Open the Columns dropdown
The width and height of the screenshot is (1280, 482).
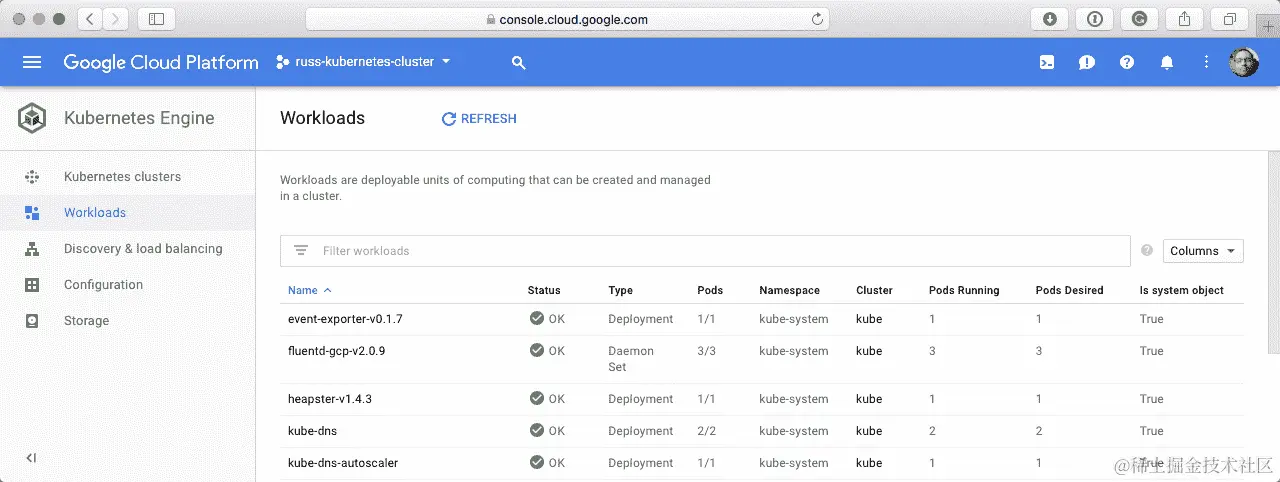(x=1203, y=251)
